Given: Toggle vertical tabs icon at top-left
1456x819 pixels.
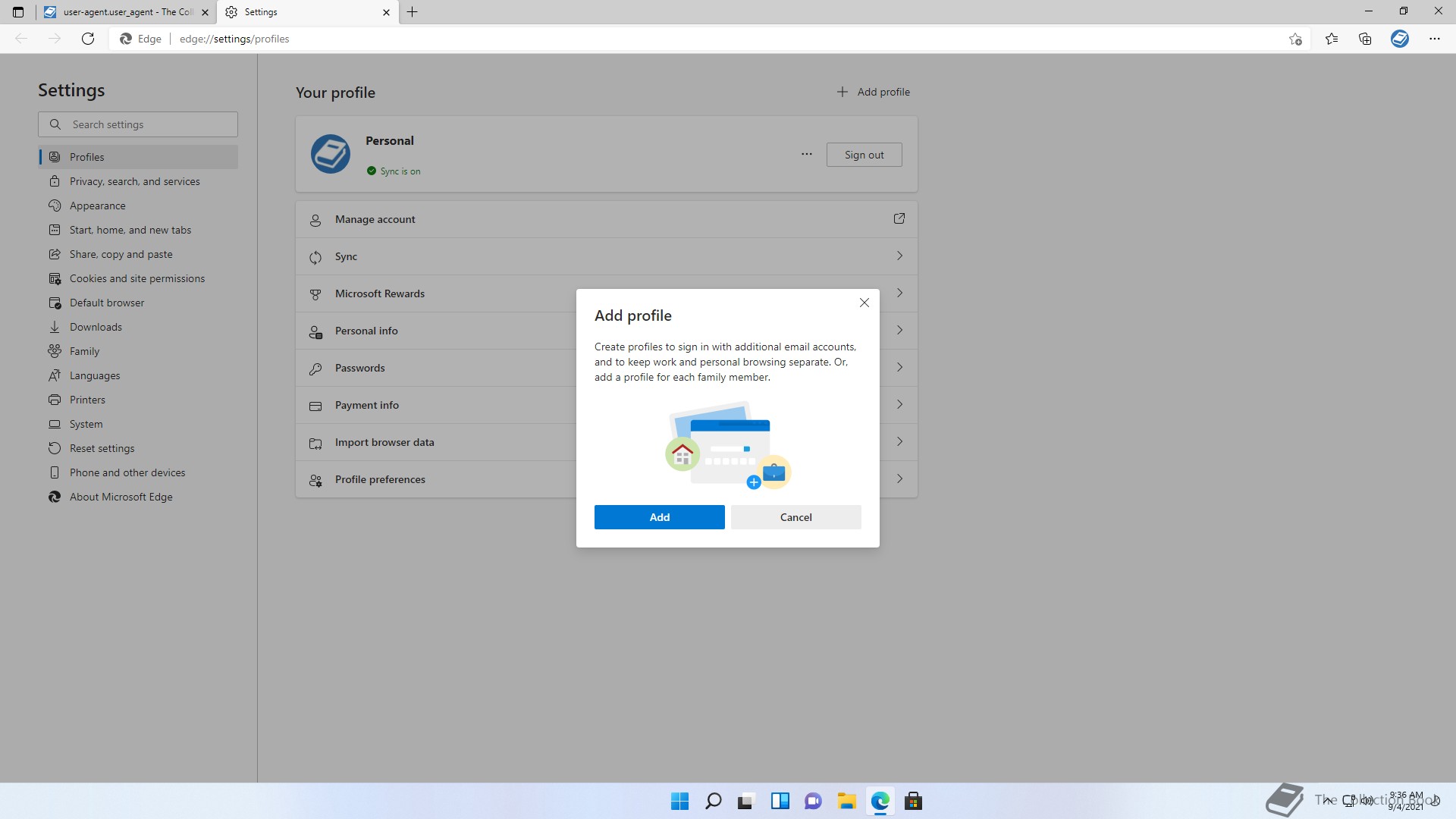Looking at the screenshot, I should coord(18,12).
